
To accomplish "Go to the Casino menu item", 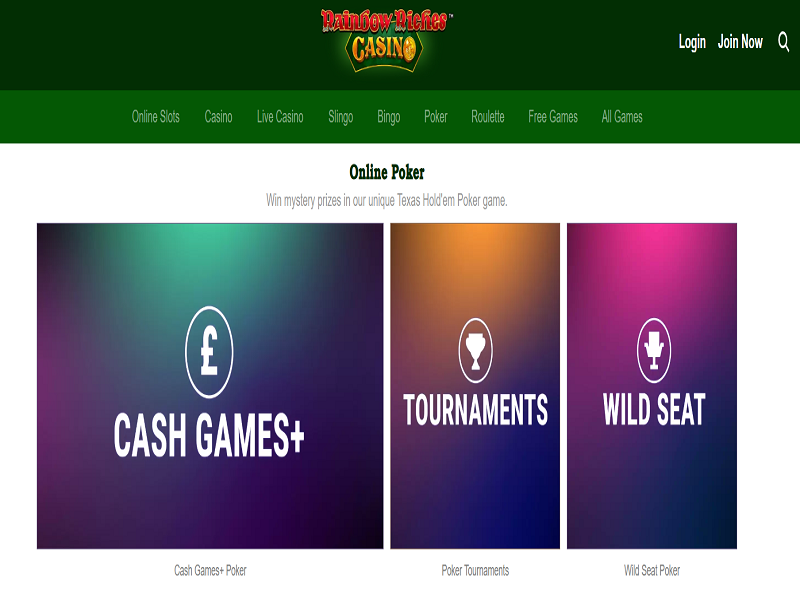I will (218, 117).
